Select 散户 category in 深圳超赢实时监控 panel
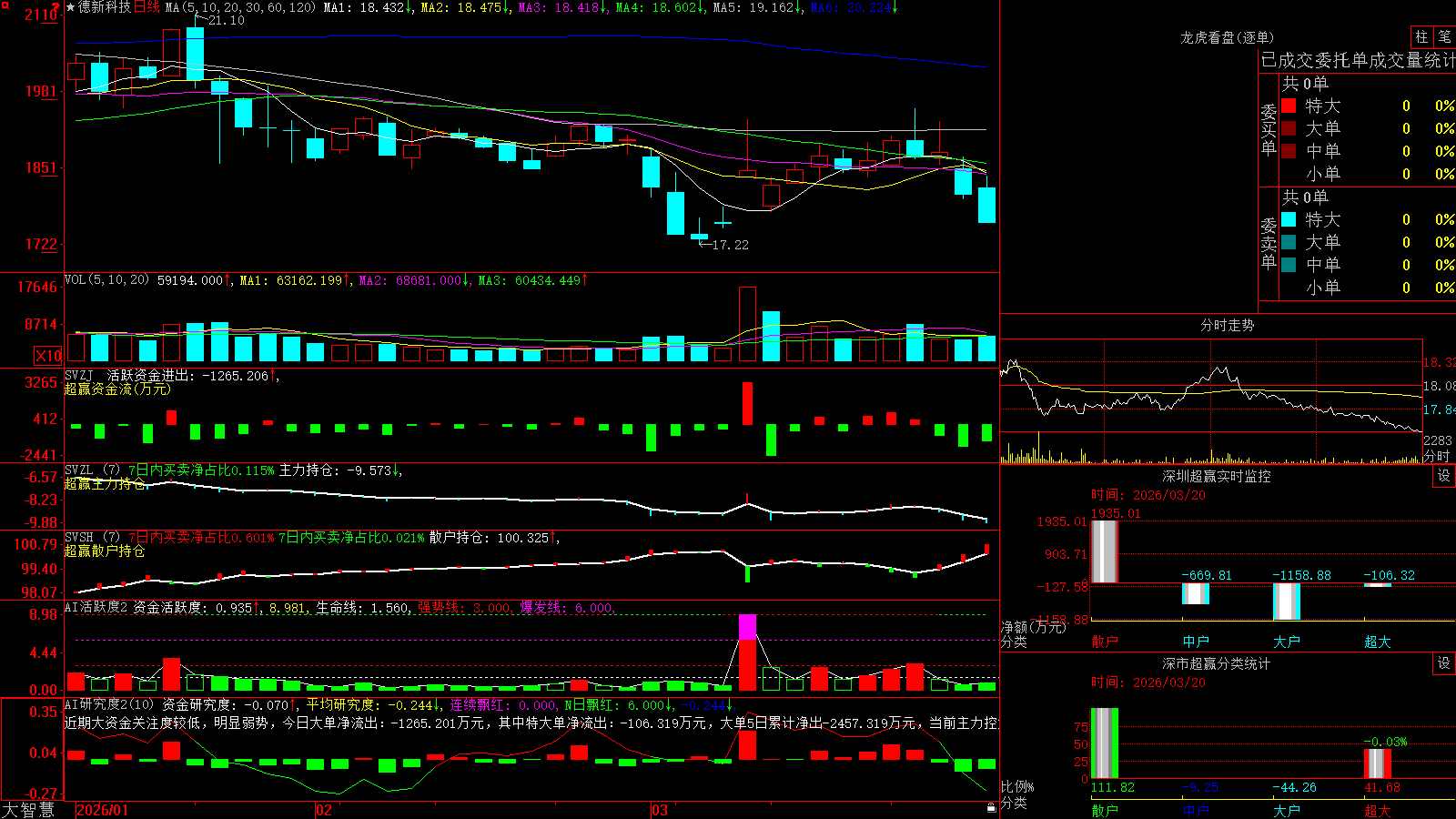Image resolution: width=1456 pixels, height=819 pixels. (1105, 642)
